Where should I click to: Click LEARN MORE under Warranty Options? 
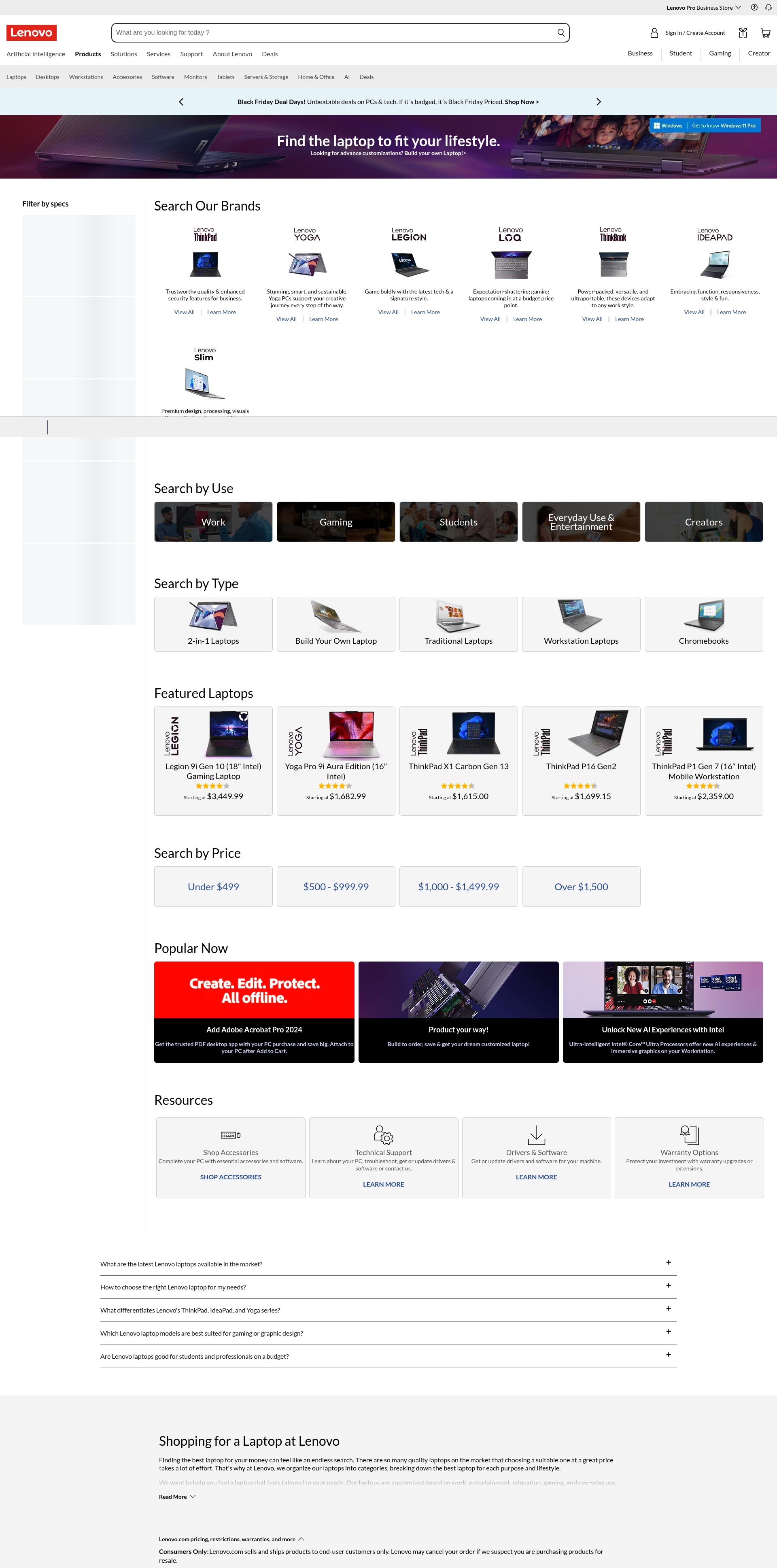click(x=689, y=1185)
